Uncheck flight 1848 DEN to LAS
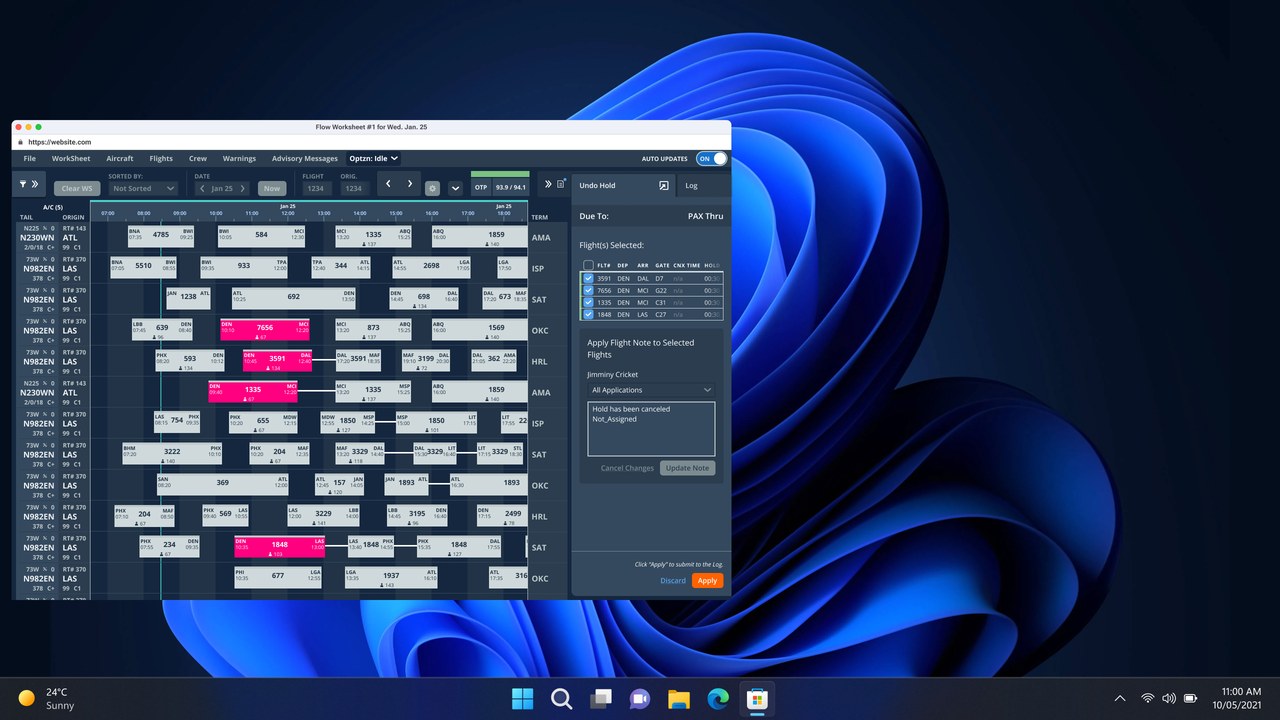The image size is (1280, 720). (588, 314)
